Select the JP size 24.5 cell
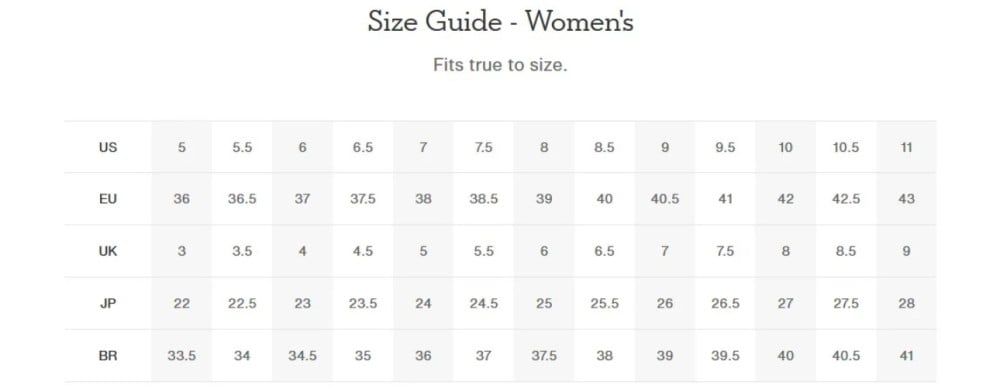Viewport: 1000px width, 392px height. point(483,303)
